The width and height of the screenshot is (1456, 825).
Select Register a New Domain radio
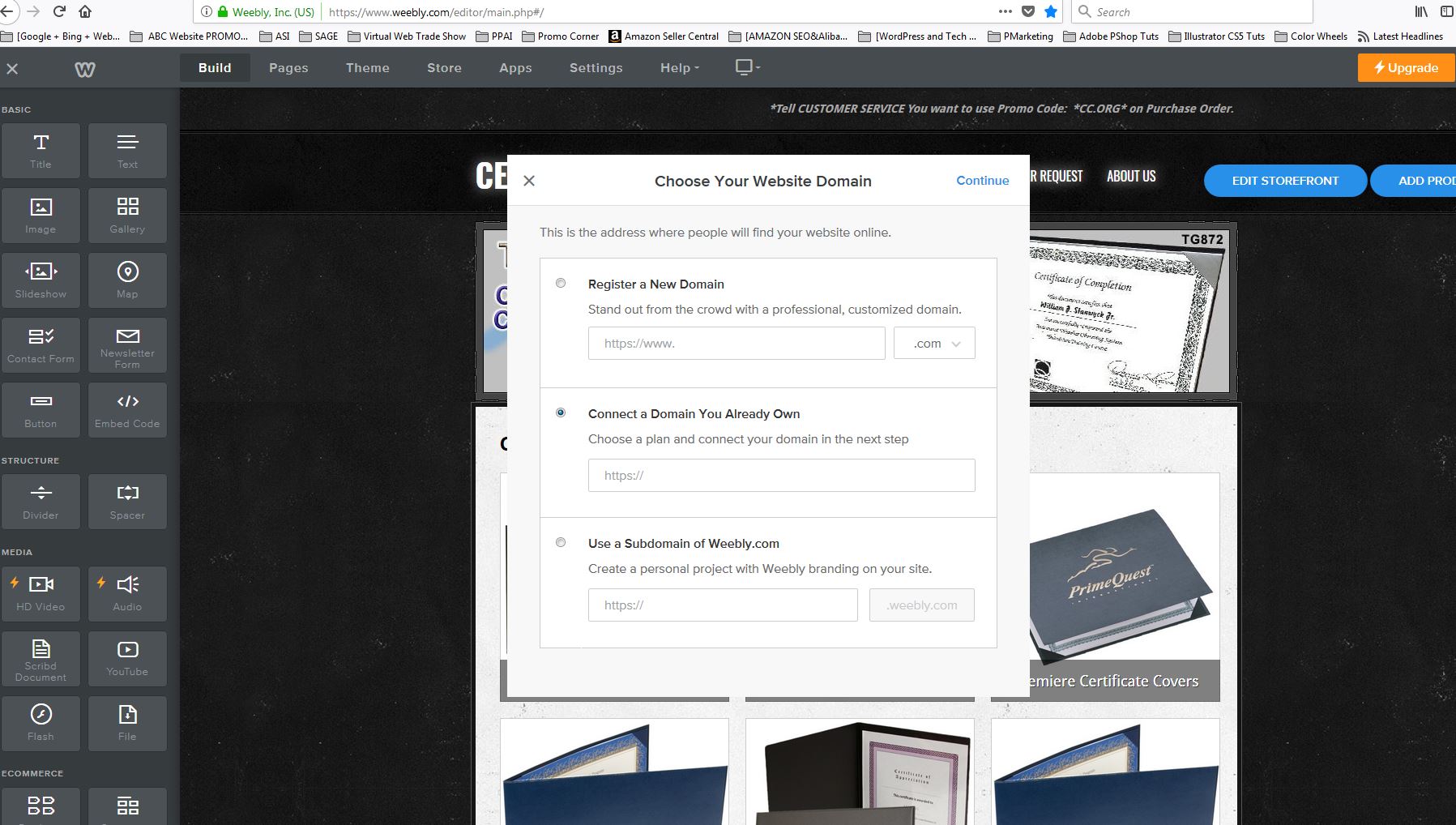pos(561,283)
